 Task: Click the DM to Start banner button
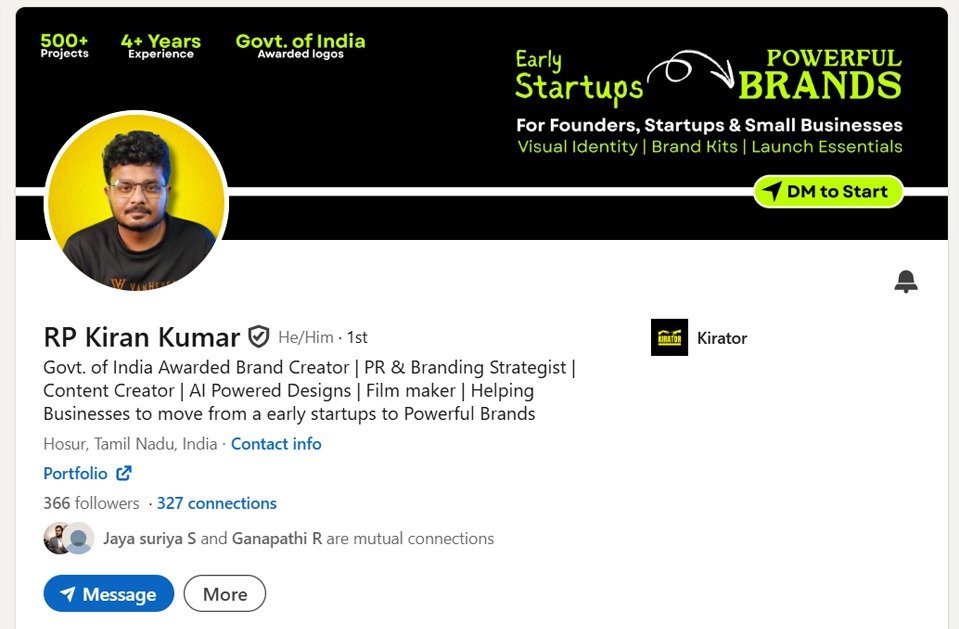pyautogui.click(x=828, y=192)
